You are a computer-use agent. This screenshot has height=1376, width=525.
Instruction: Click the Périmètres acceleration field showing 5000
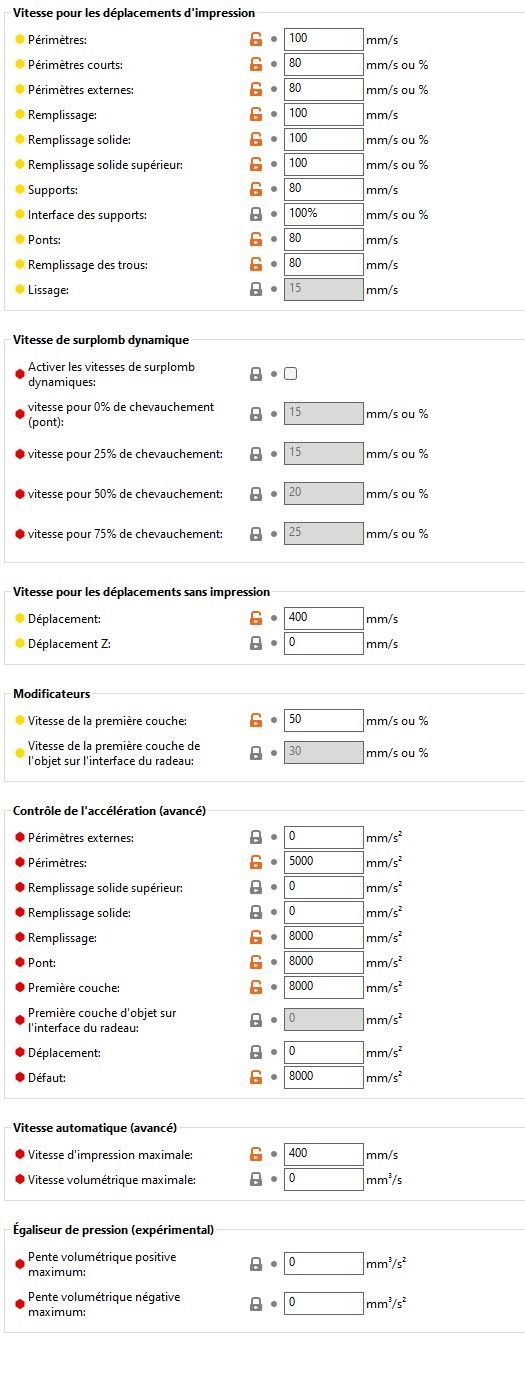(x=324, y=862)
